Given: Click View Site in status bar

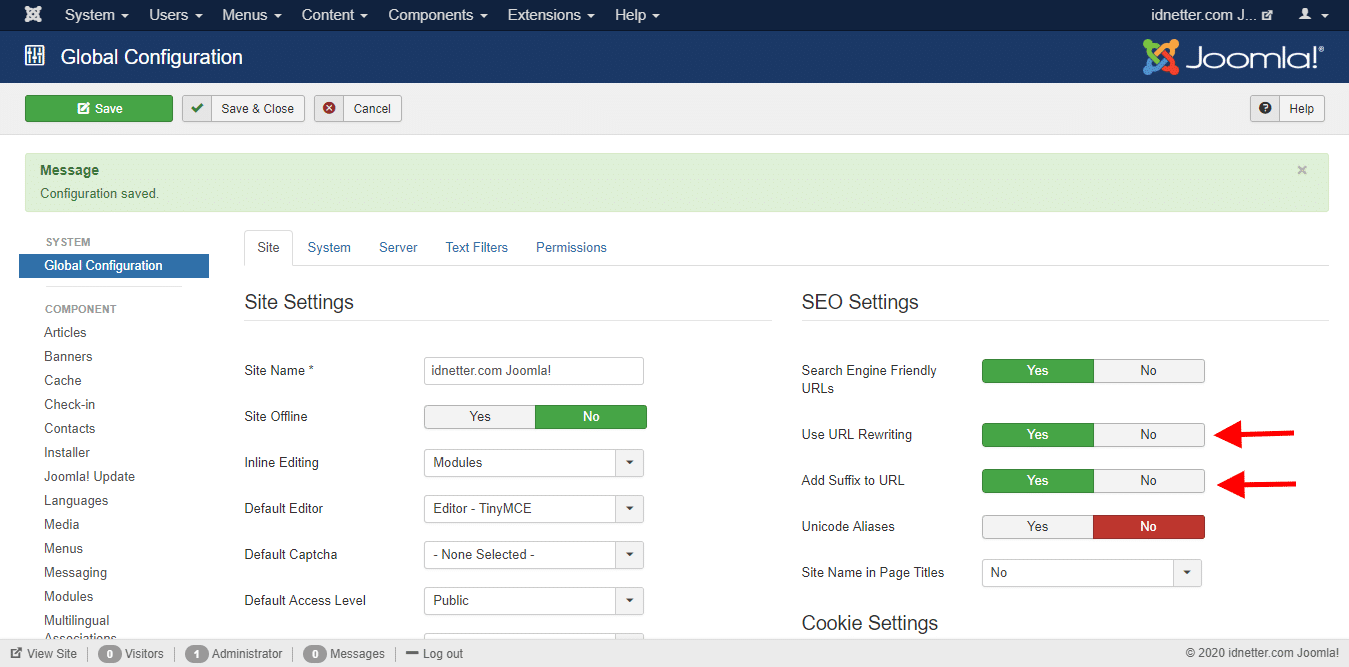Looking at the screenshot, I should click(x=44, y=654).
